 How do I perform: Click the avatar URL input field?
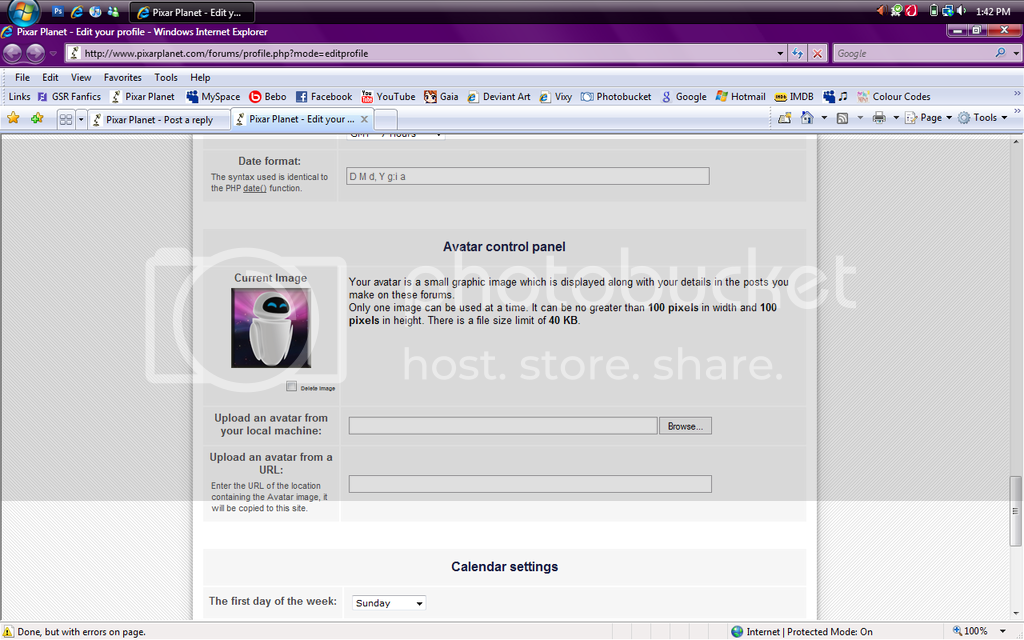(530, 484)
